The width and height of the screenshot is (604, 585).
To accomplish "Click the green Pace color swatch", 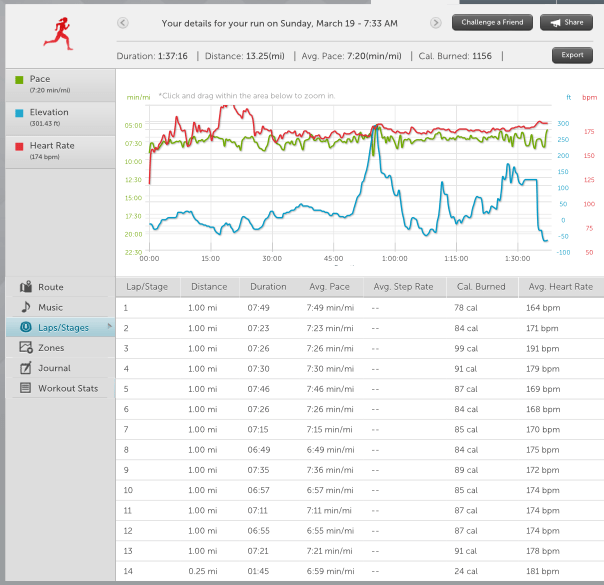I will 17,79.
